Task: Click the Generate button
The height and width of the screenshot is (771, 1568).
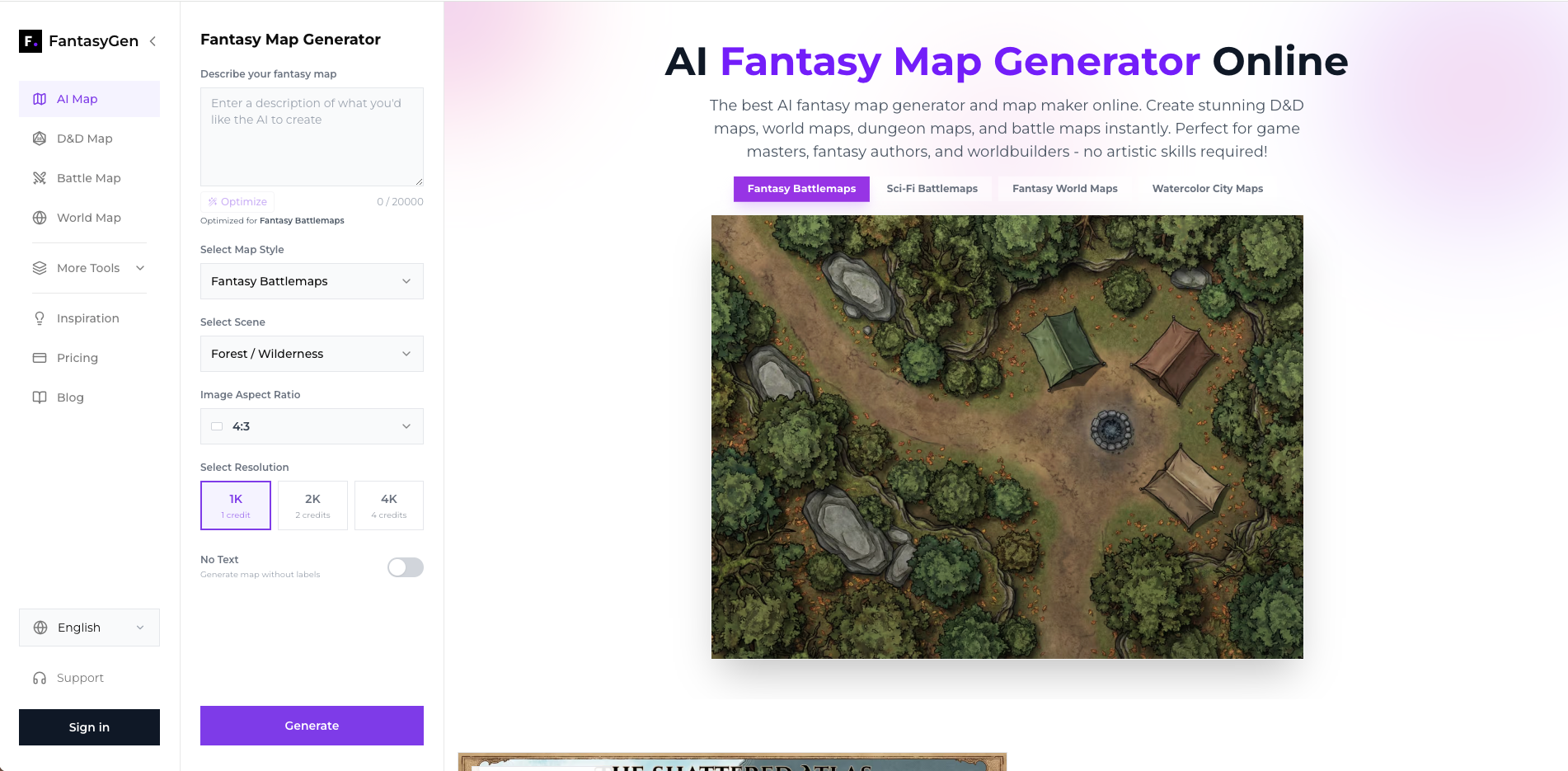Action: point(312,726)
